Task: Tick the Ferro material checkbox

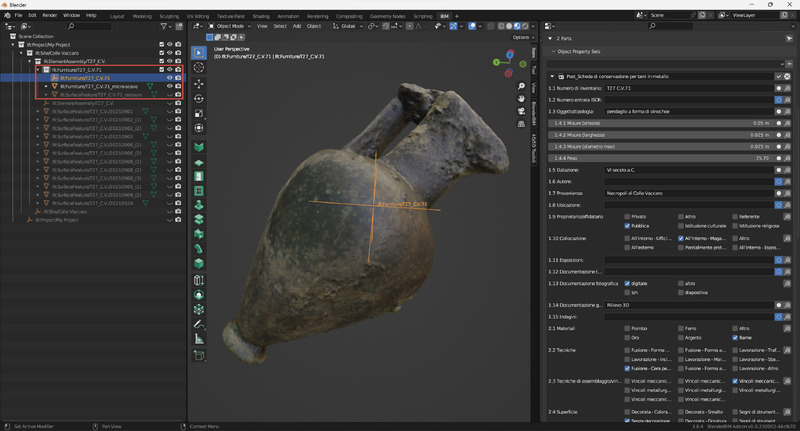Action: pyautogui.click(x=681, y=328)
